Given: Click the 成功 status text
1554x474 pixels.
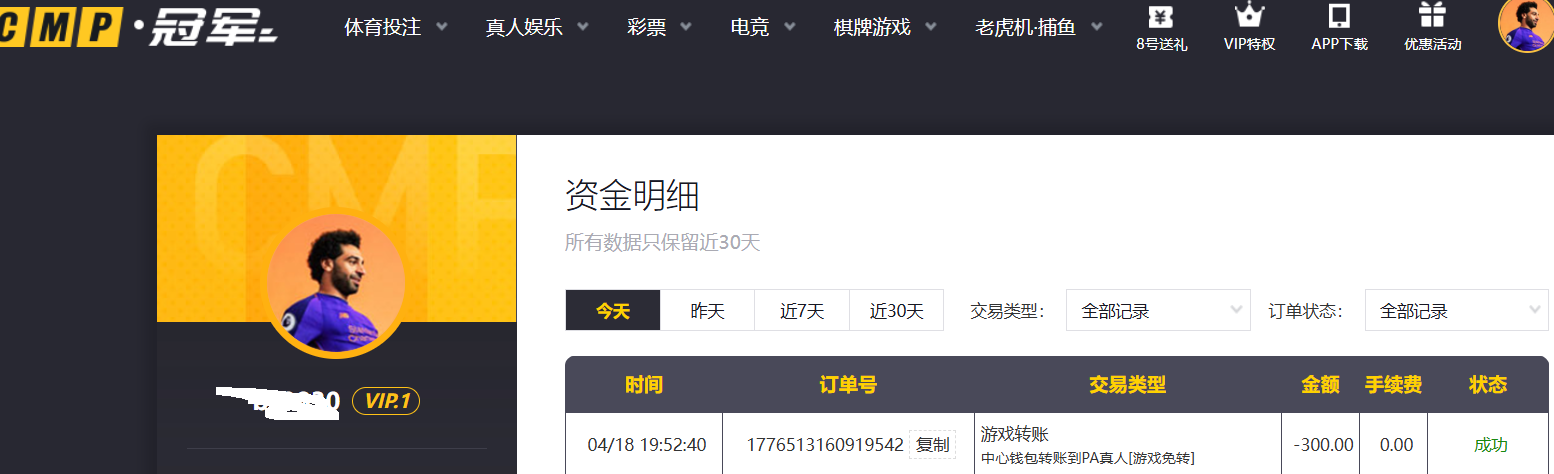Looking at the screenshot, I should tap(1490, 445).
